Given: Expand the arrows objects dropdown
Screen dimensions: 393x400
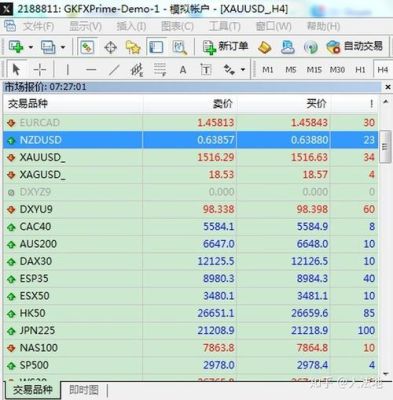Looking at the screenshot, I should coord(243,70).
